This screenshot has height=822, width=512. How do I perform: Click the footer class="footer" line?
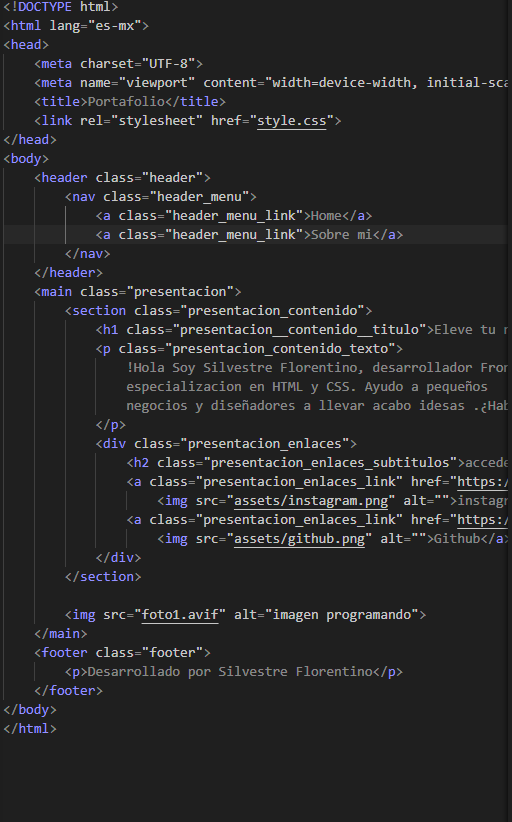(122, 653)
